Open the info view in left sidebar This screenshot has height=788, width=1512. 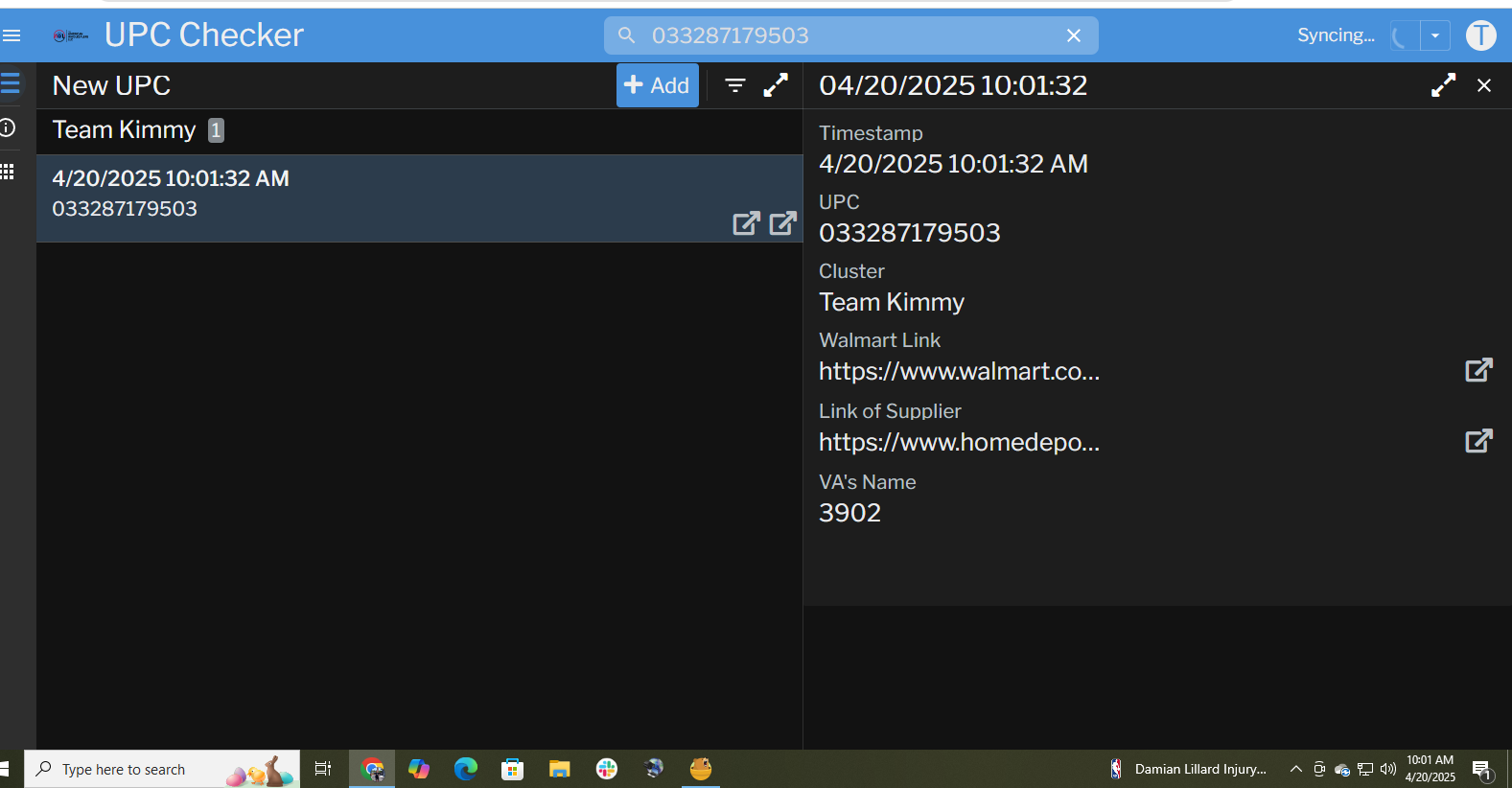8,127
